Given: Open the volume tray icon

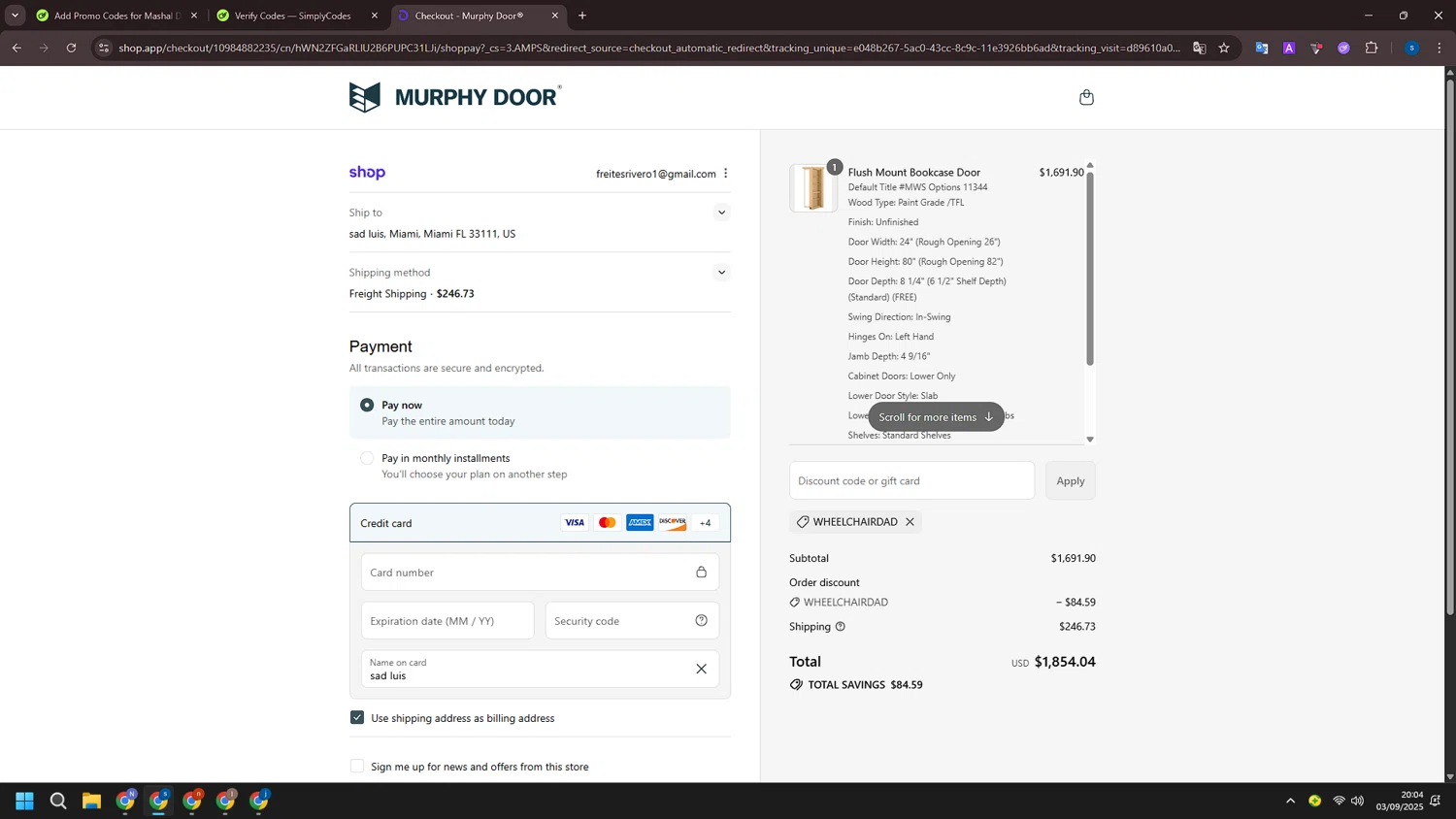Looking at the screenshot, I should click(1358, 801).
